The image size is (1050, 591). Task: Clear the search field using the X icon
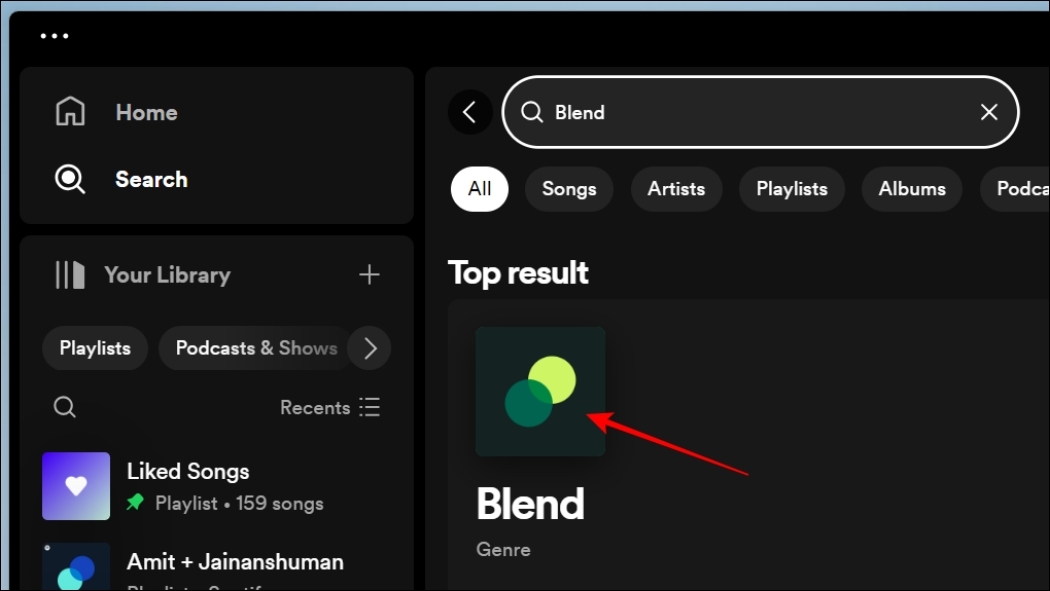click(988, 112)
